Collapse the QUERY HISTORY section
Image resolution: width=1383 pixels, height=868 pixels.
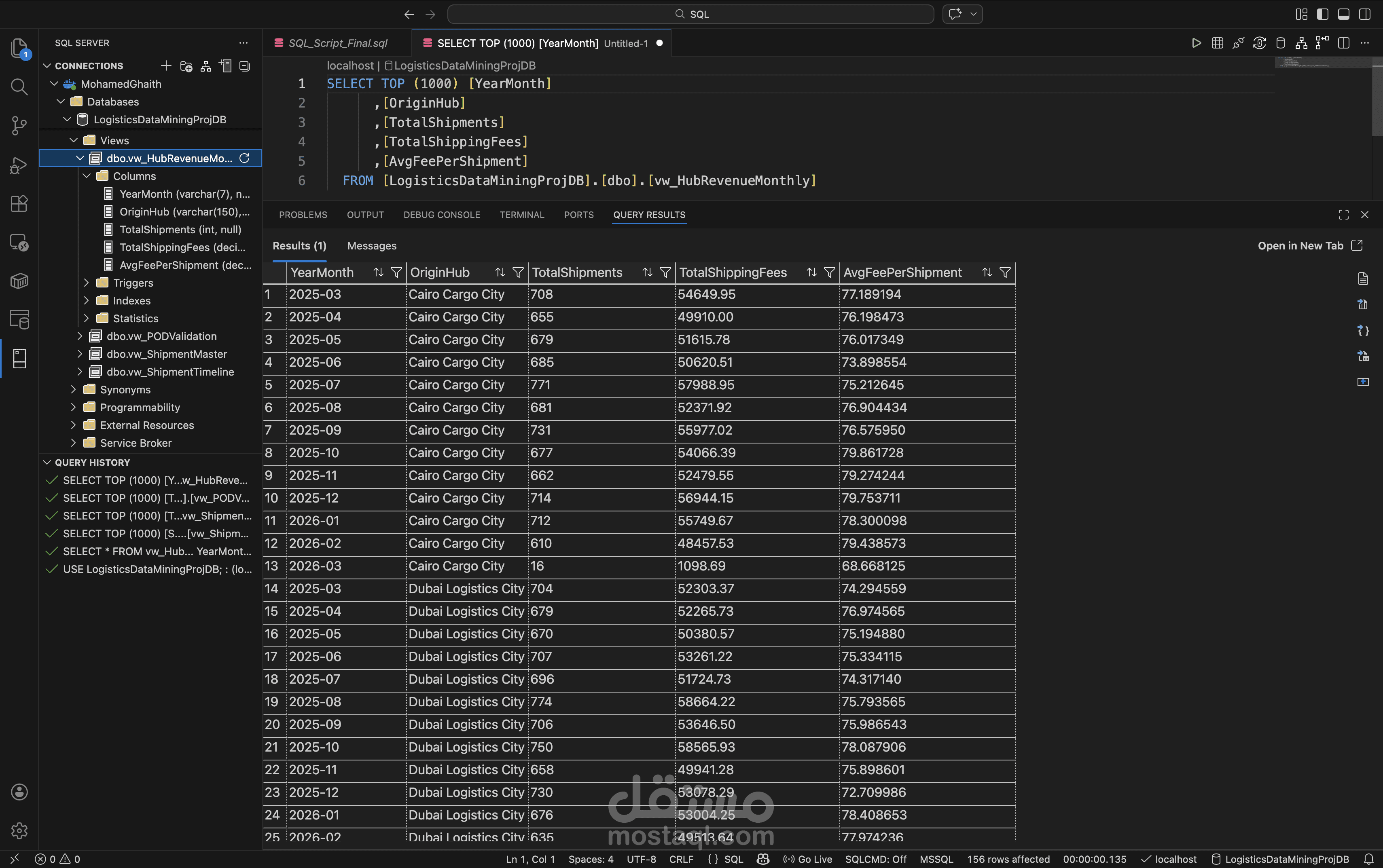tap(47, 462)
